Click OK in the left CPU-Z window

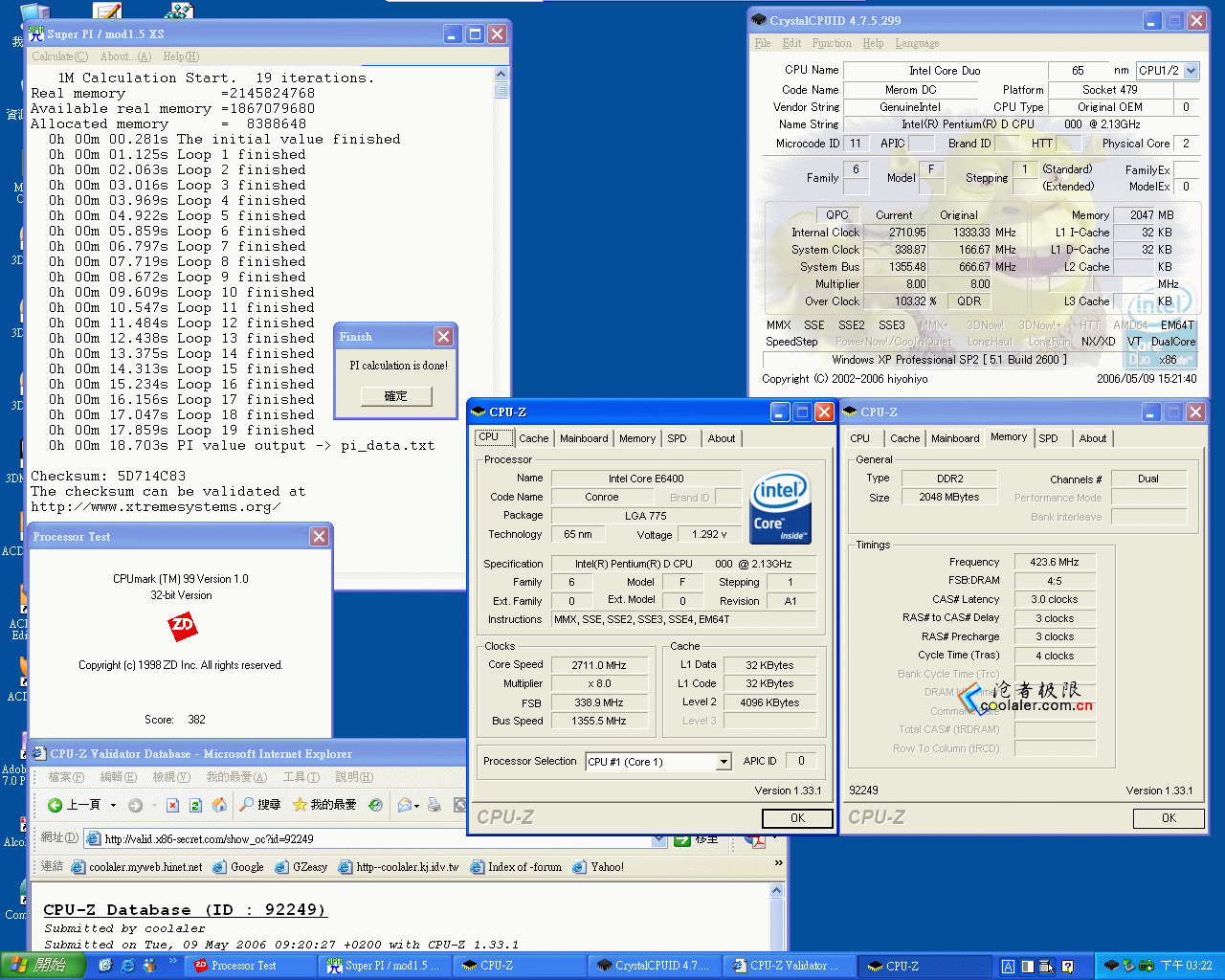click(x=797, y=818)
